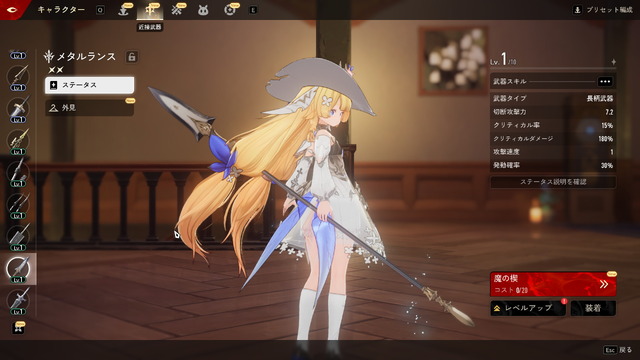Click the クリティカルダメージ 180% row
This screenshot has width=640, height=360.
pyautogui.click(x=553, y=139)
